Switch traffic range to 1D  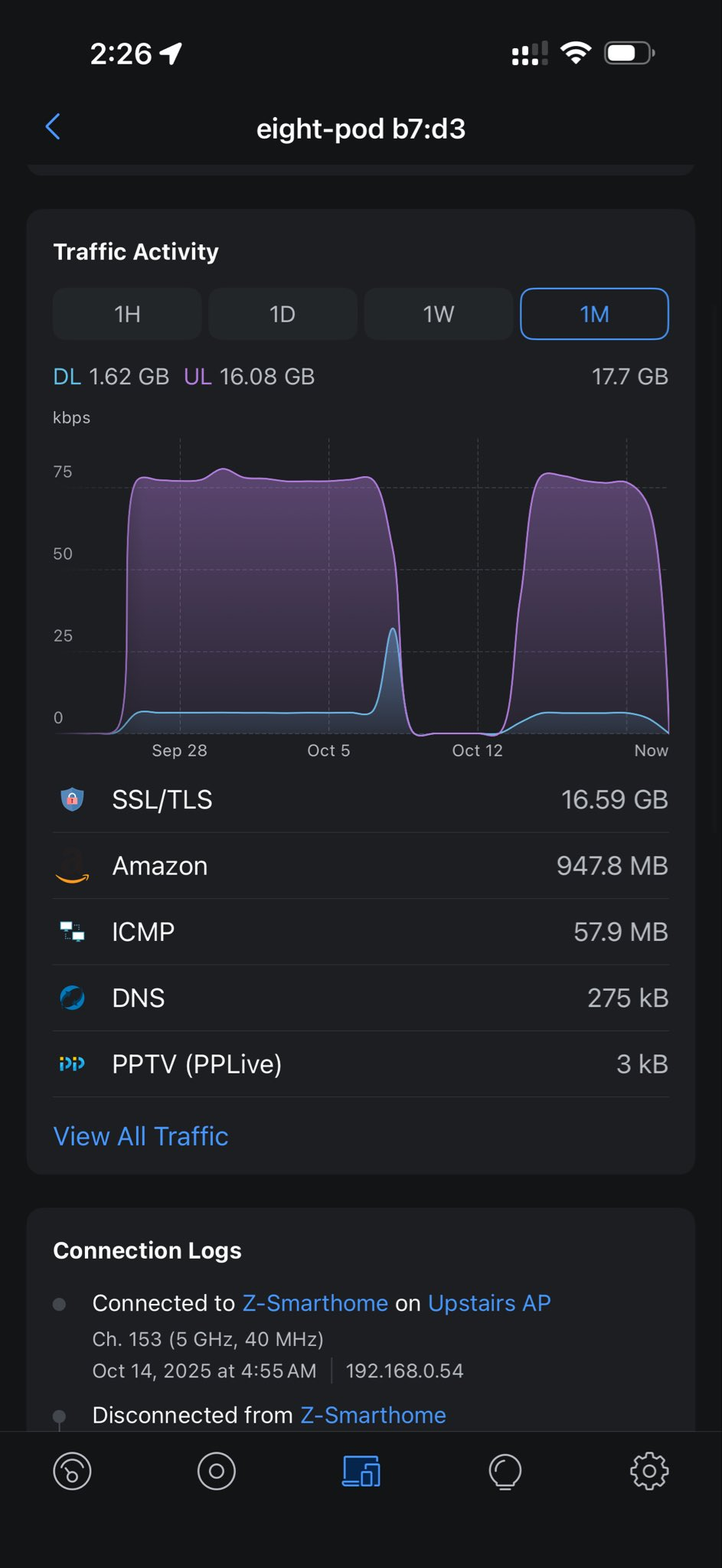[x=283, y=314]
